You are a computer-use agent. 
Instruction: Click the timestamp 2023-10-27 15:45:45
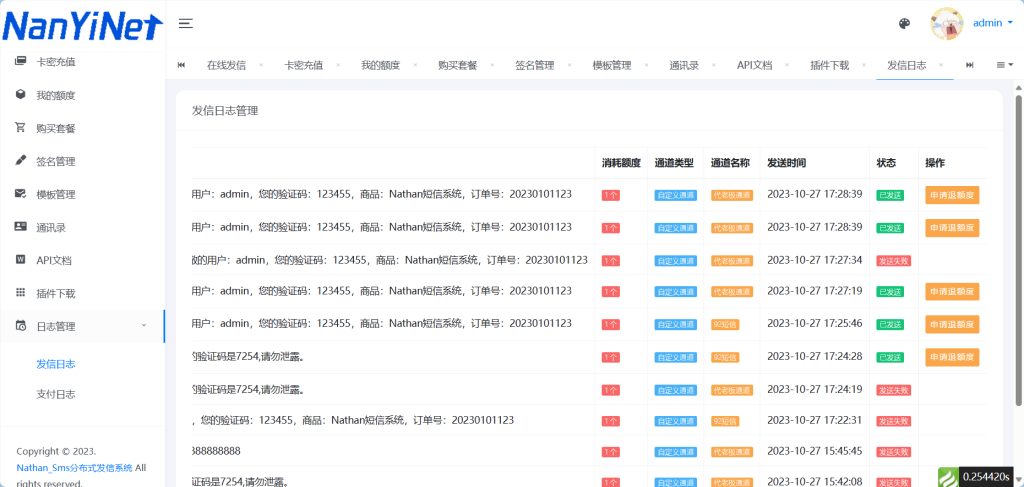click(x=814, y=451)
